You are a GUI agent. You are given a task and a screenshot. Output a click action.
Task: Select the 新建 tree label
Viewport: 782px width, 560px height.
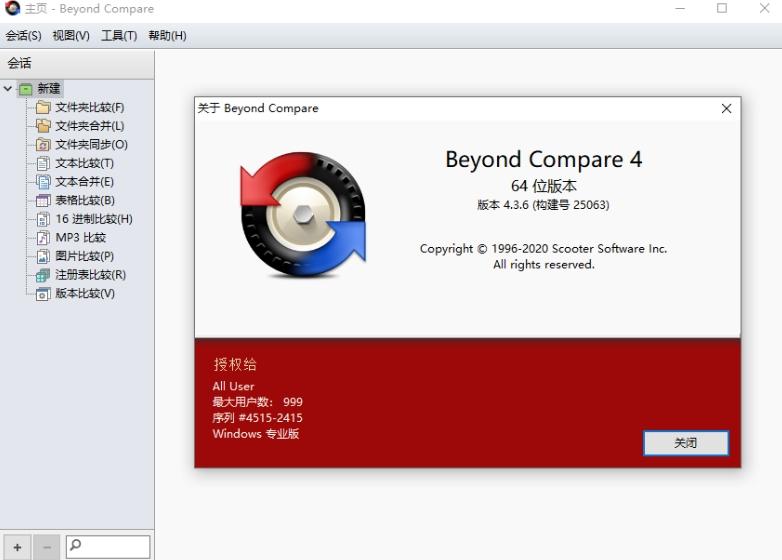pyautogui.click(x=49, y=89)
